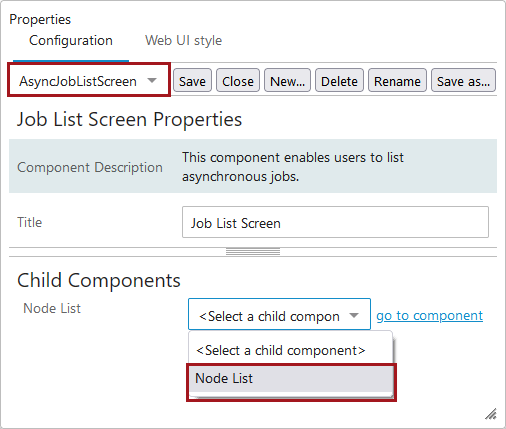Switch to the Web UI style tab

point(183,41)
